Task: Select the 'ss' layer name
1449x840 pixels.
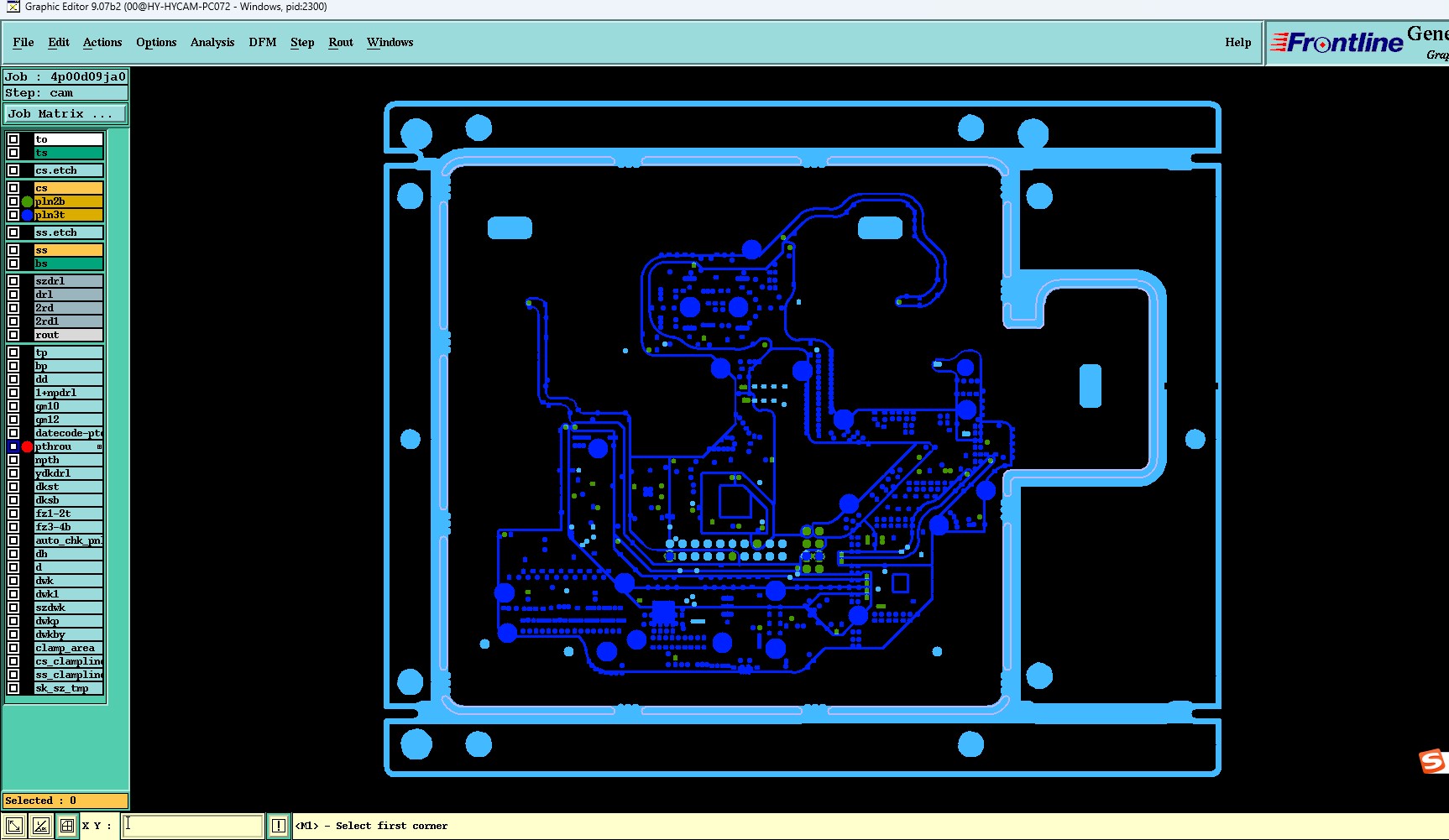Action: pyautogui.click(x=69, y=250)
